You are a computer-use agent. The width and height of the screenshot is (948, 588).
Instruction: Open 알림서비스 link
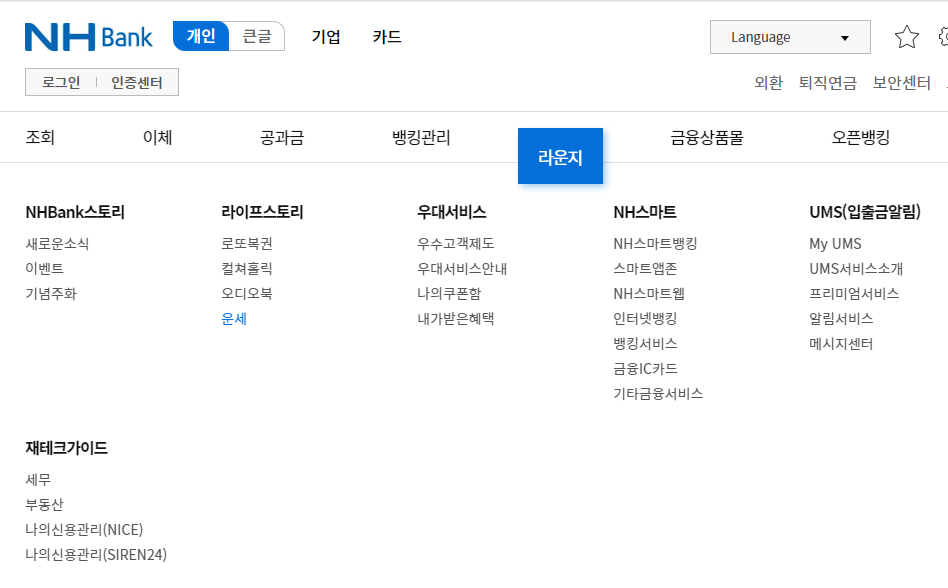[x=841, y=318]
